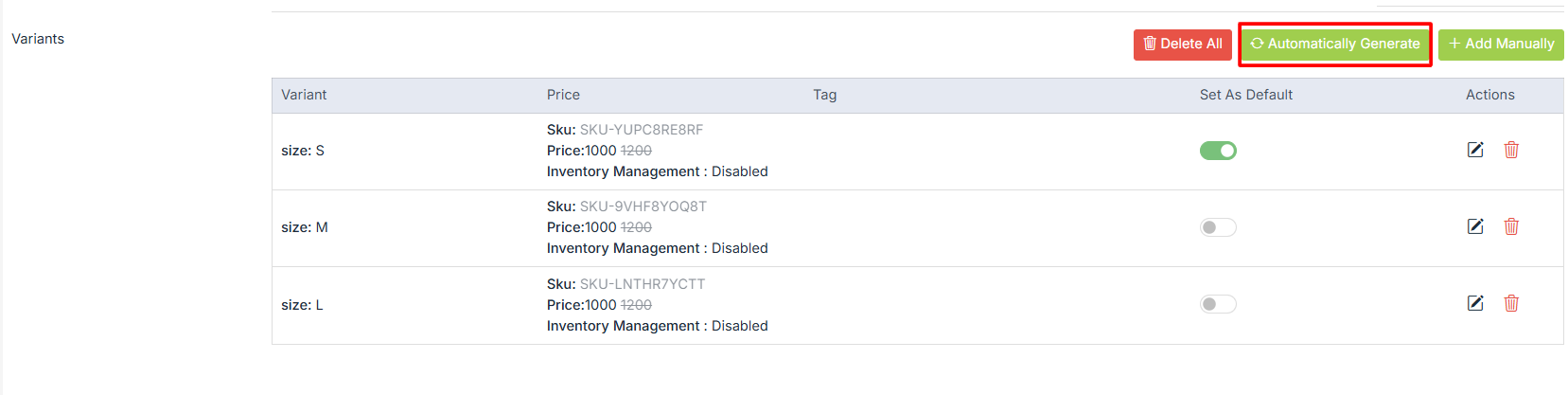Screen dimensions: 1568x395
Task: Click the SKU-9VHF8YOQ8T code text
Action: coord(643,206)
